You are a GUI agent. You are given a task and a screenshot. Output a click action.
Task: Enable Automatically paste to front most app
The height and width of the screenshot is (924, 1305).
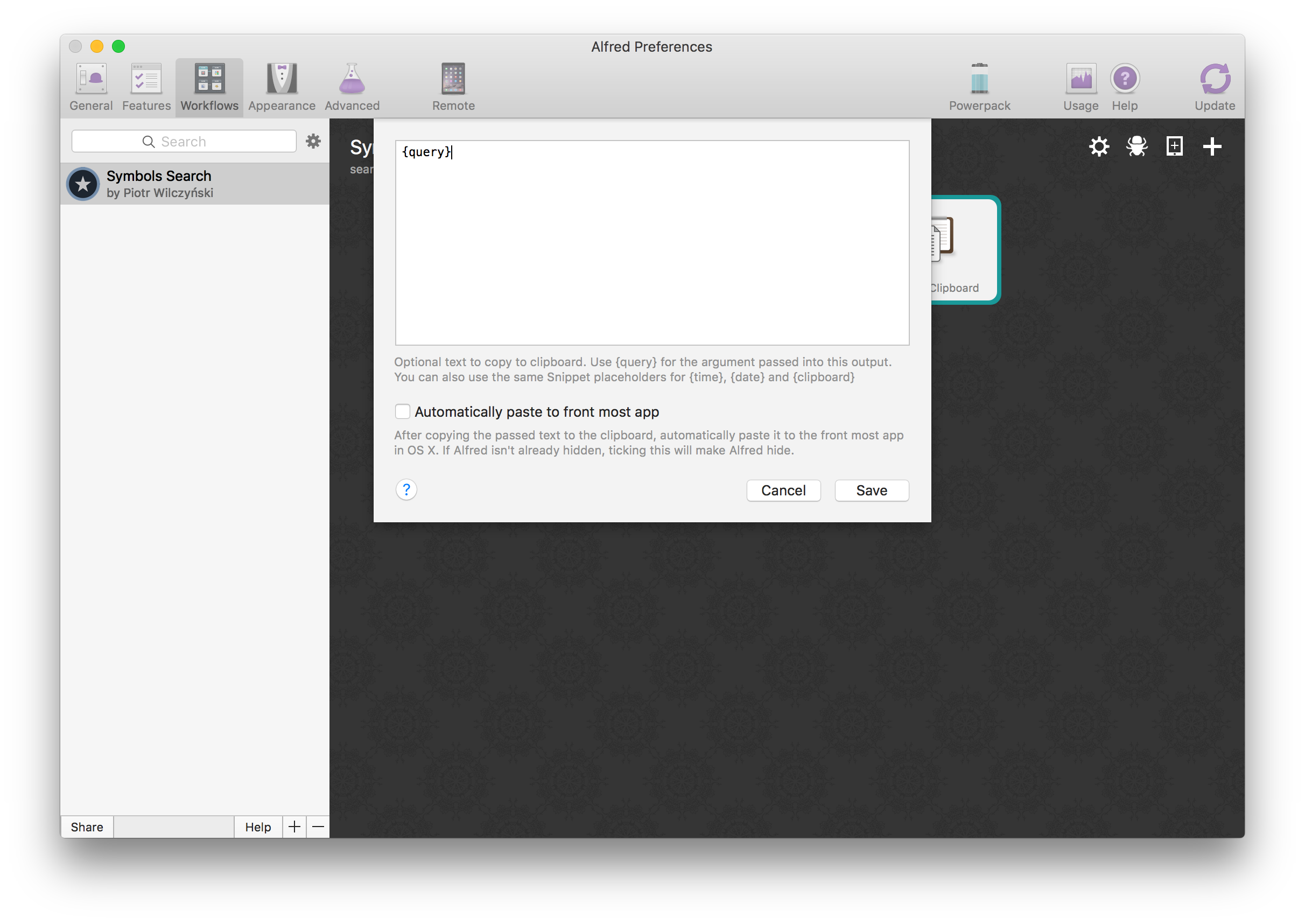402,411
